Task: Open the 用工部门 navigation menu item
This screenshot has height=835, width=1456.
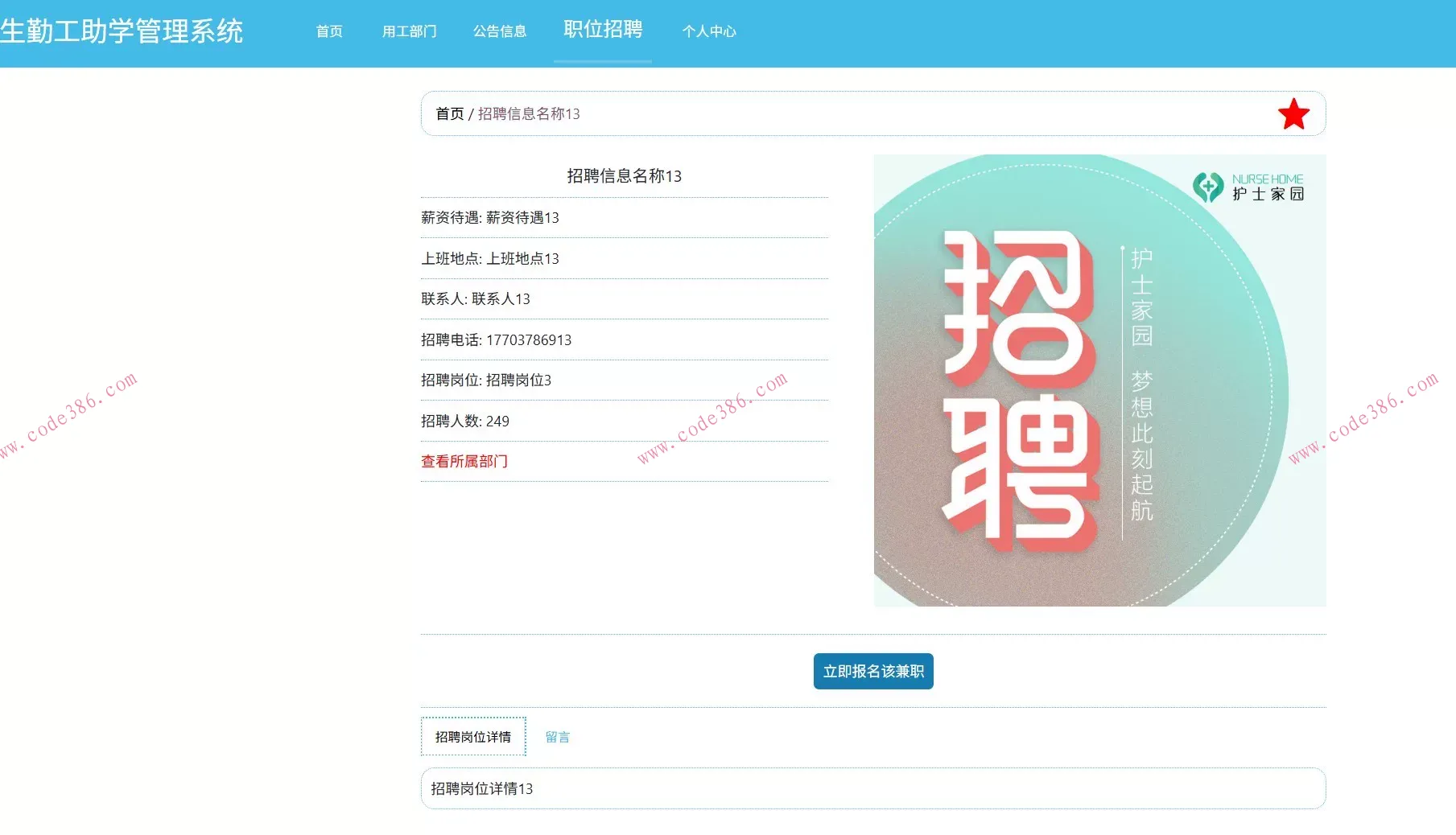Action: coord(409,31)
